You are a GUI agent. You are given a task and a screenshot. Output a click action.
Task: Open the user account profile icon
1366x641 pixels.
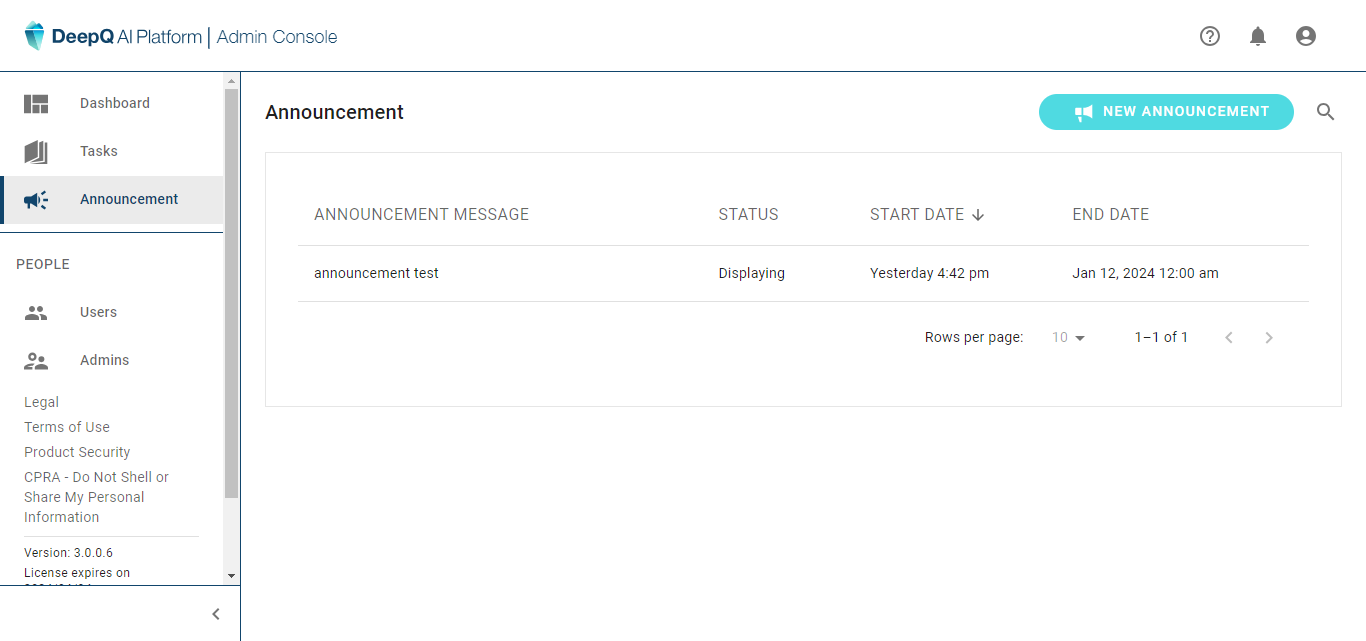[x=1305, y=36]
